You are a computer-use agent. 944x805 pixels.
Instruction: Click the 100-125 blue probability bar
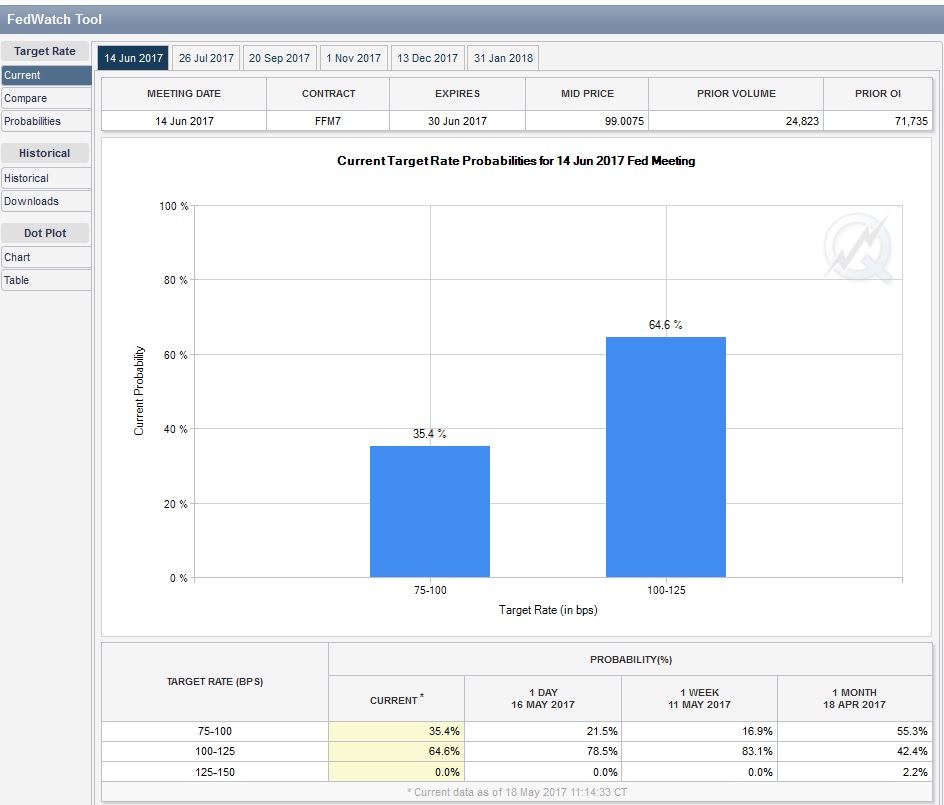666,458
